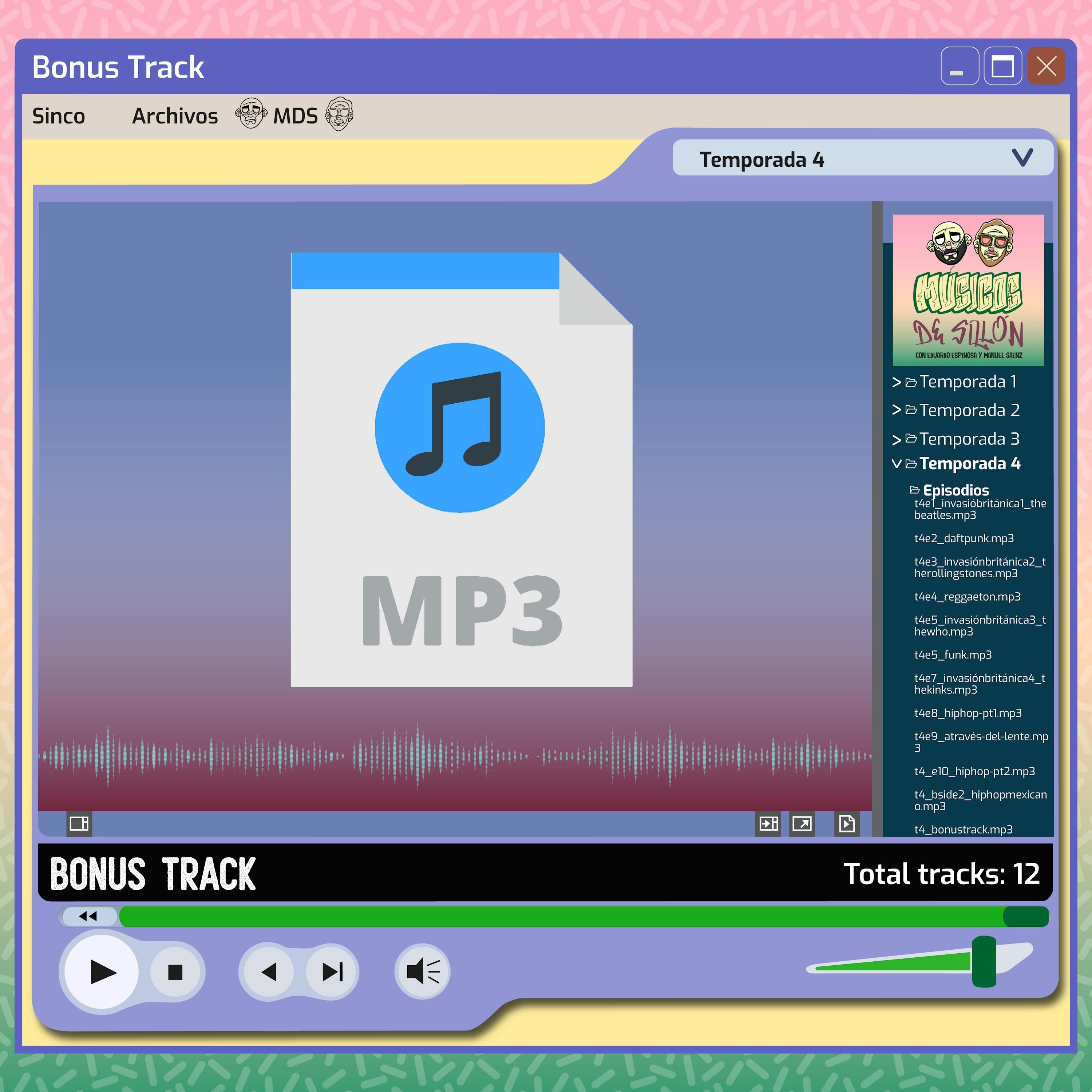The height and width of the screenshot is (1092, 1092).
Task: Select the t4_bonustrack.mp3 file
Action: (x=963, y=830)
